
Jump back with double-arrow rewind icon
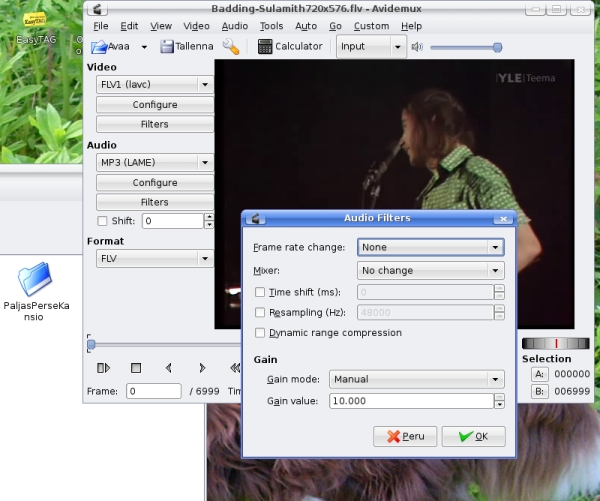[235, 368]
